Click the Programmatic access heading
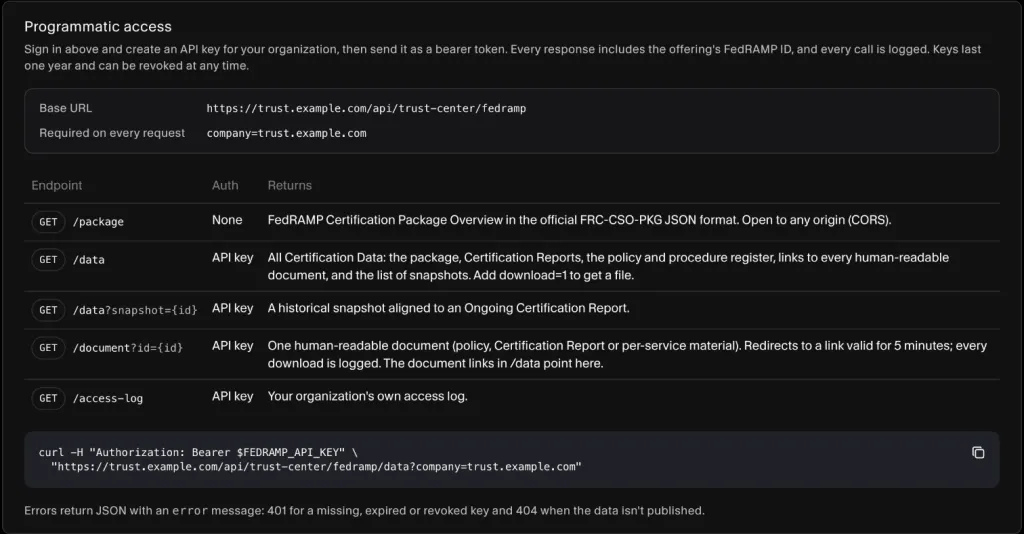1024x534 pixels. click(x=98, y=27)
